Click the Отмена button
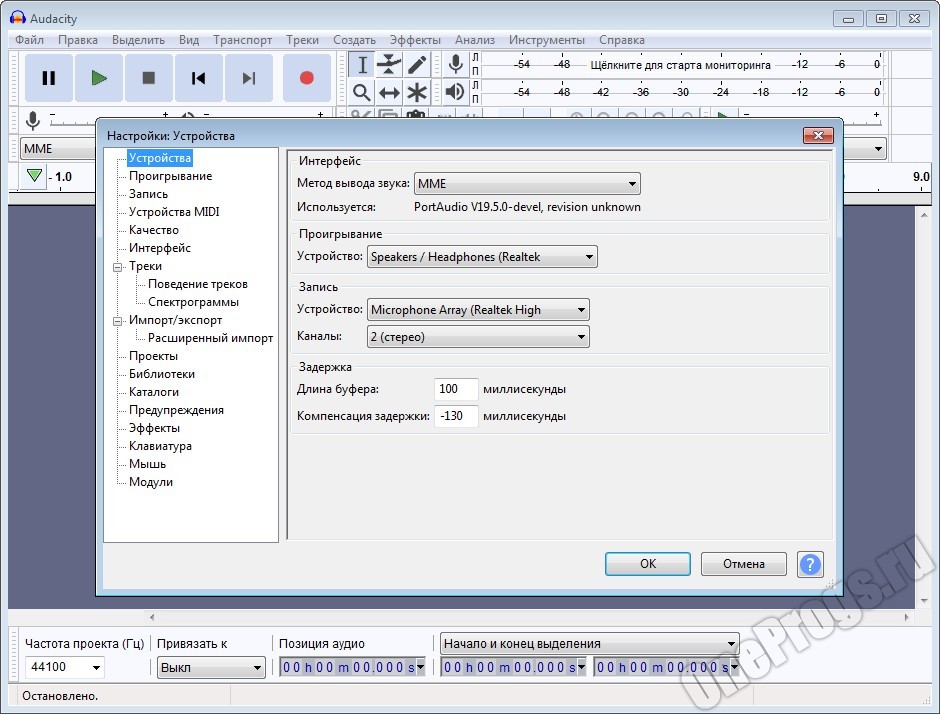940x714 pixels. (743, 564)
